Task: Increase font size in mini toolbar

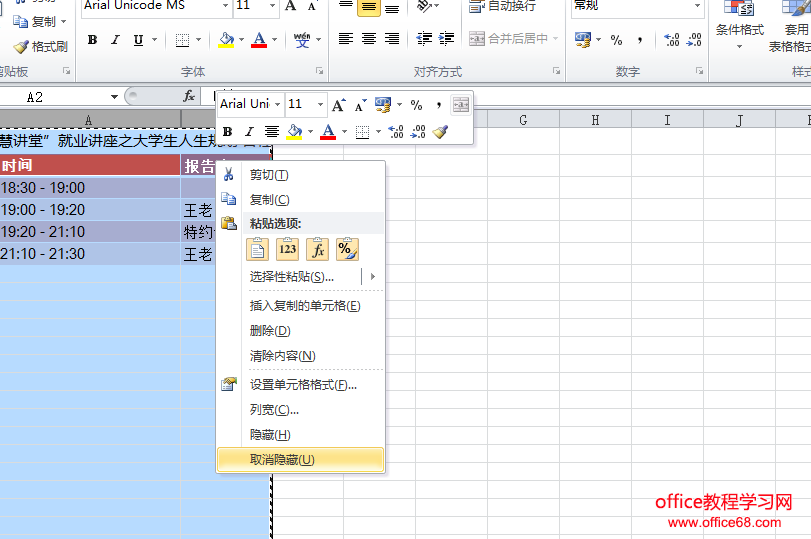Action: click(339, 105)
